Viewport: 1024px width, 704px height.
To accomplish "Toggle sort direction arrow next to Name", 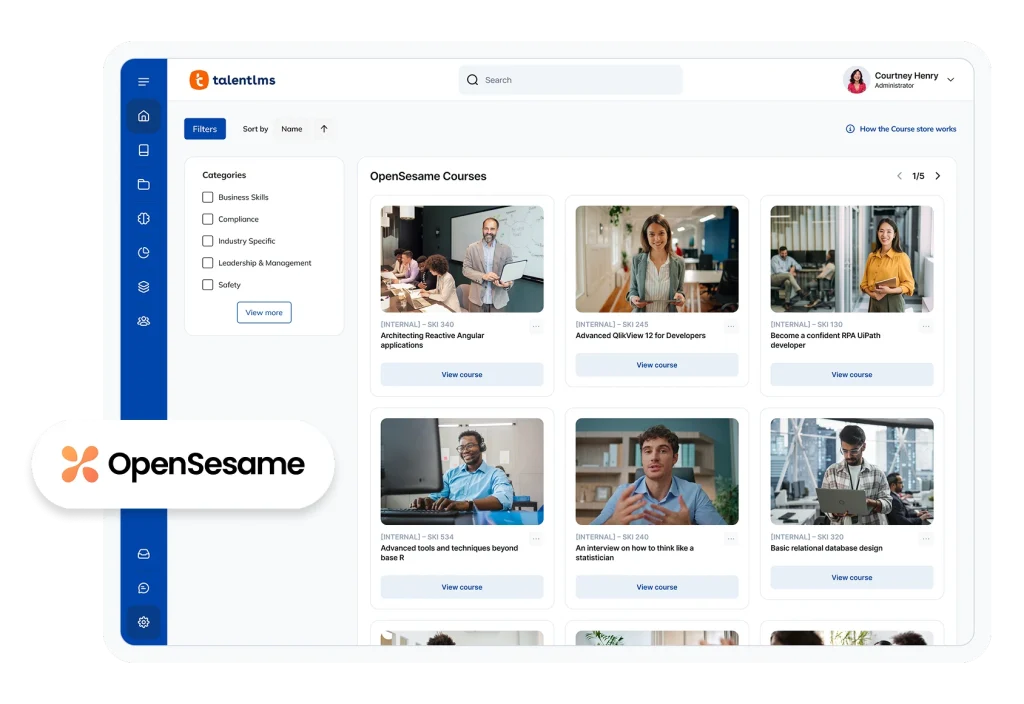I will (324, 129).
